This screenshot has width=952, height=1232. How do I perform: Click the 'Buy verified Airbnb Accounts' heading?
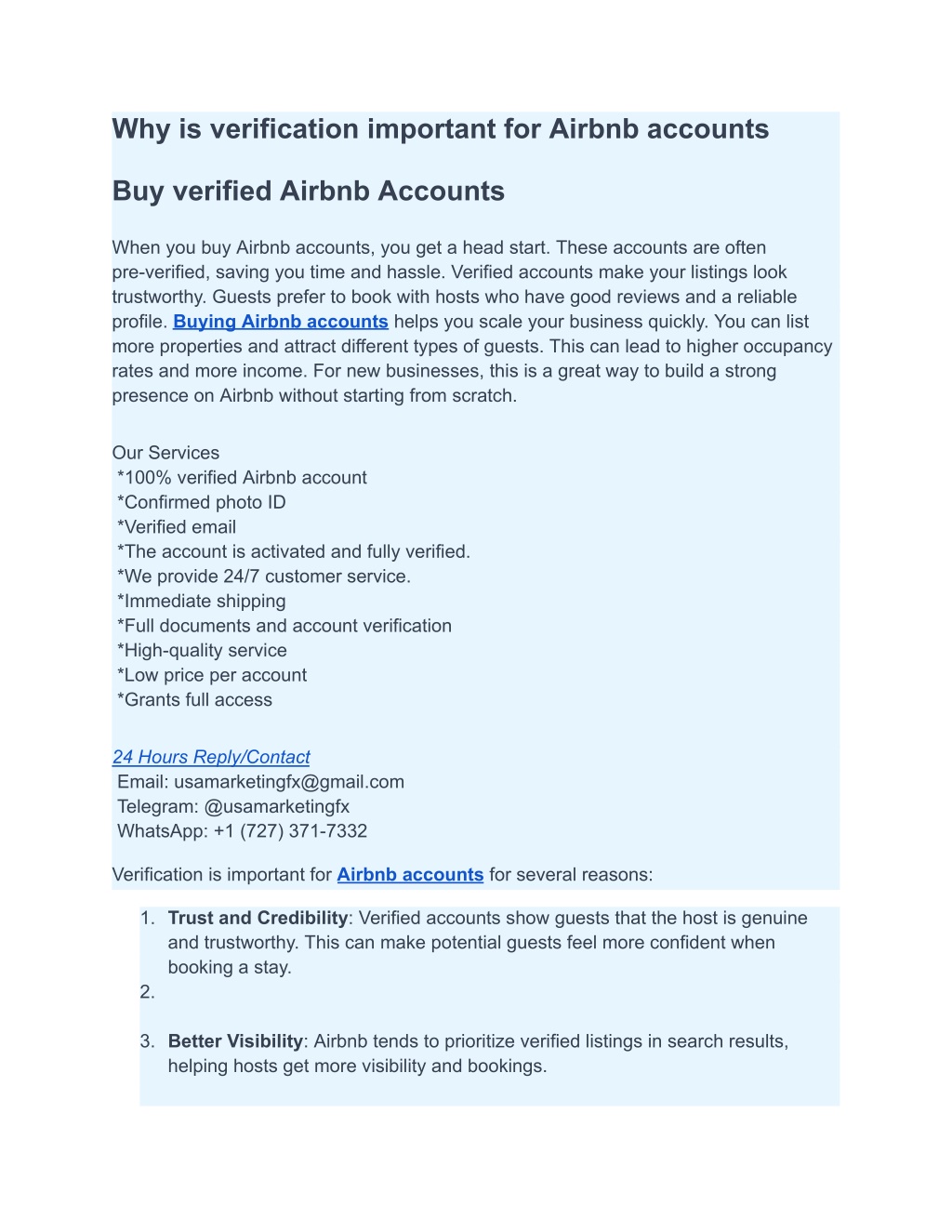pos(309,192)
